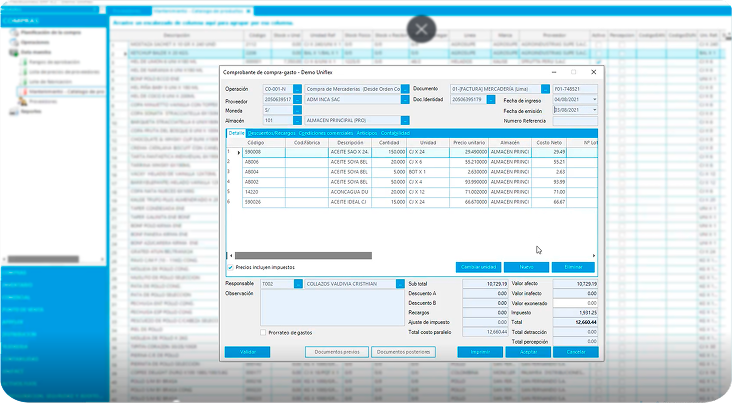
Task: Open the Responsable code lookup button
Action: [x=300, y=284]
